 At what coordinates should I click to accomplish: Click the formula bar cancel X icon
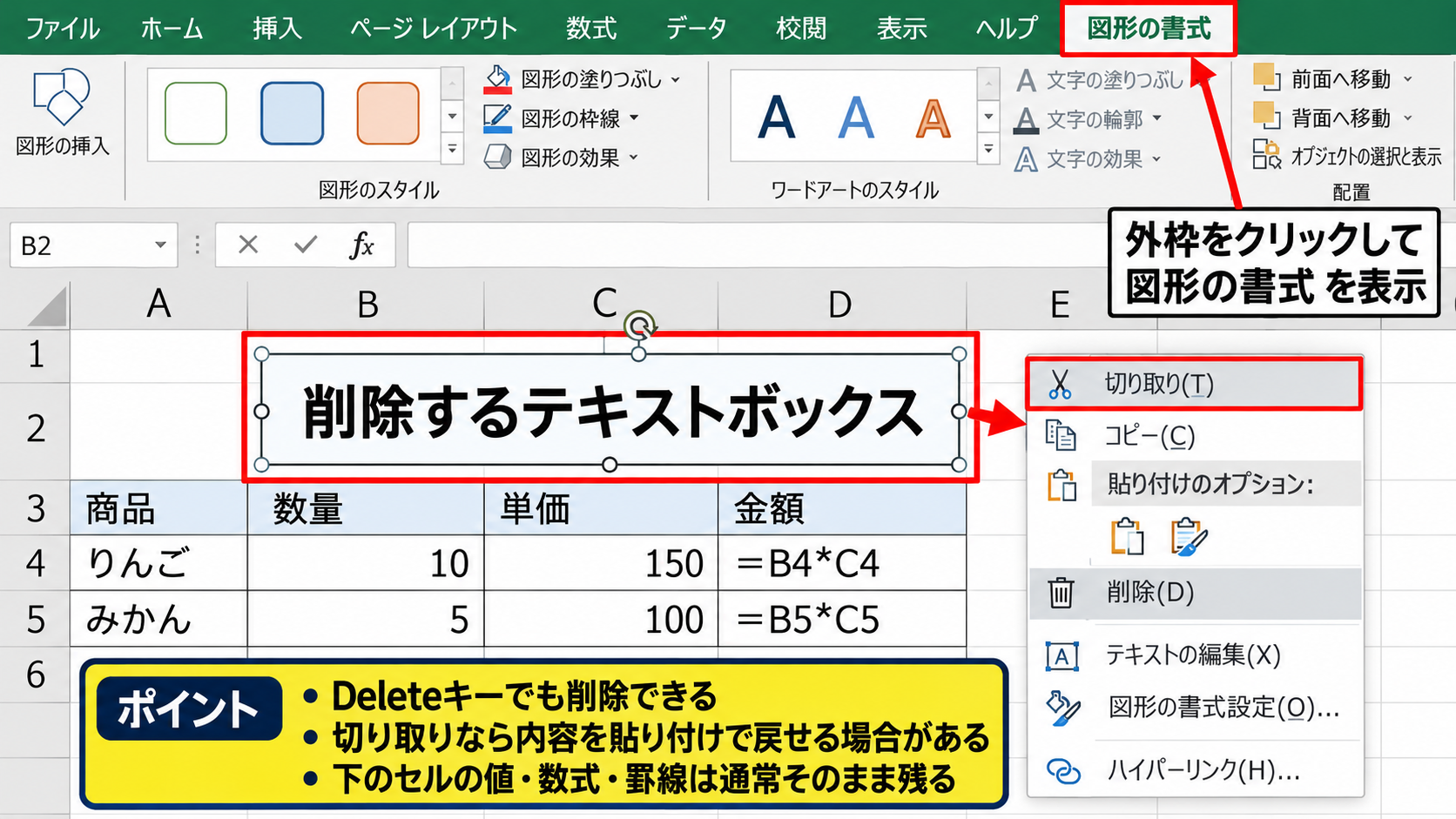click(248, 245)
